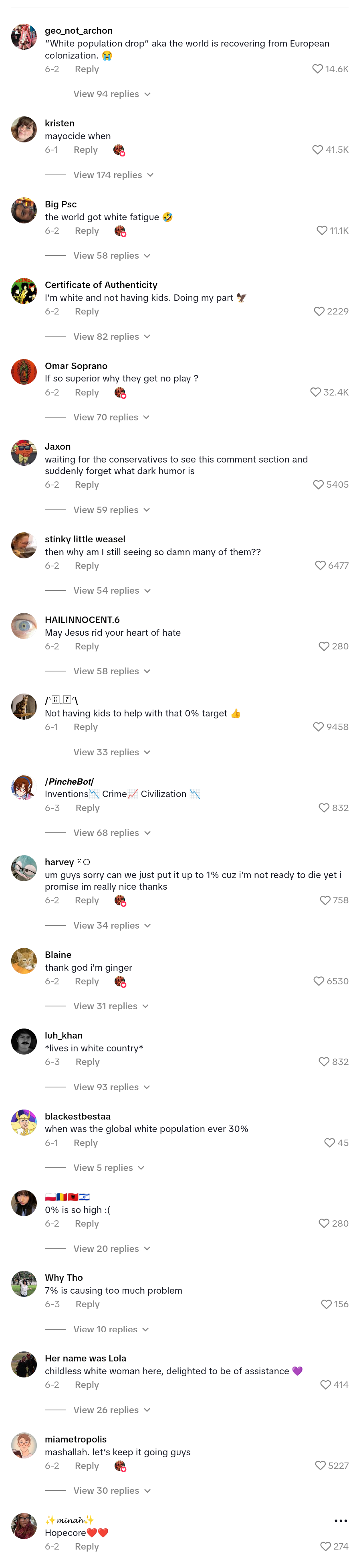Like Blaine's 'thank god i'm ginger' comment

tap(319, 981)
